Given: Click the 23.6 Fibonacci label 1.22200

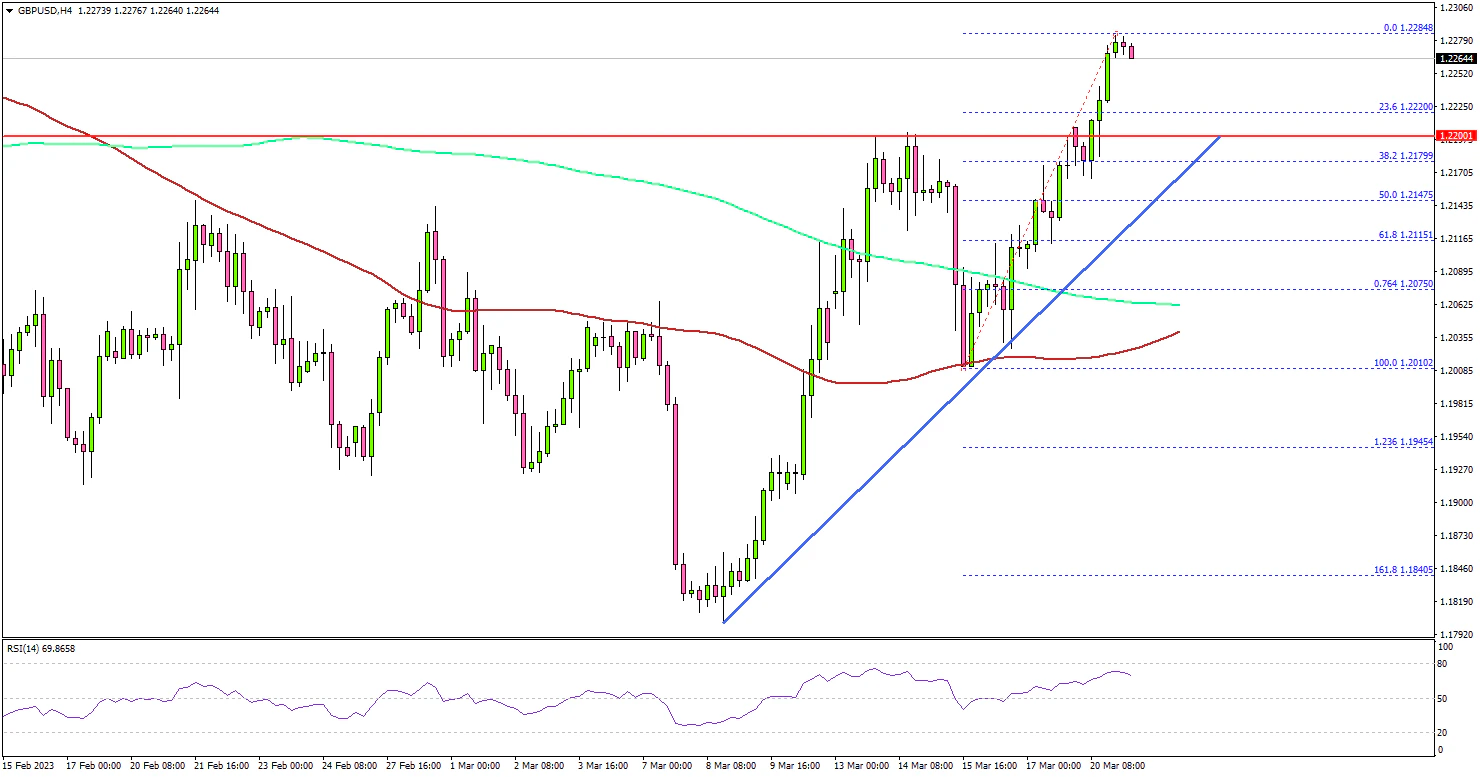Looking at the screenshot, I should click(x=1407, y=107).
